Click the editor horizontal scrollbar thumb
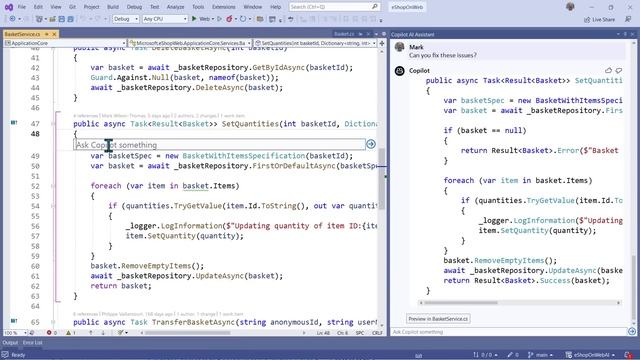The height and width of the screenshot is (360, 640). click(x=187, y=333)
